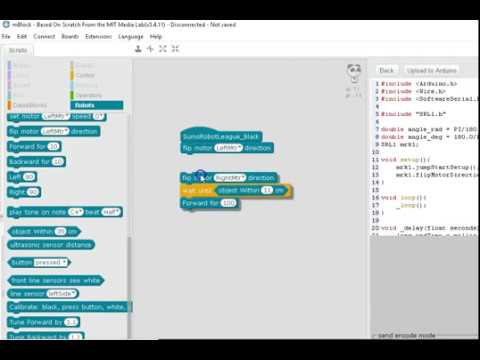
Task: Open the Extensions menu
Action: [x=98, y=36]
